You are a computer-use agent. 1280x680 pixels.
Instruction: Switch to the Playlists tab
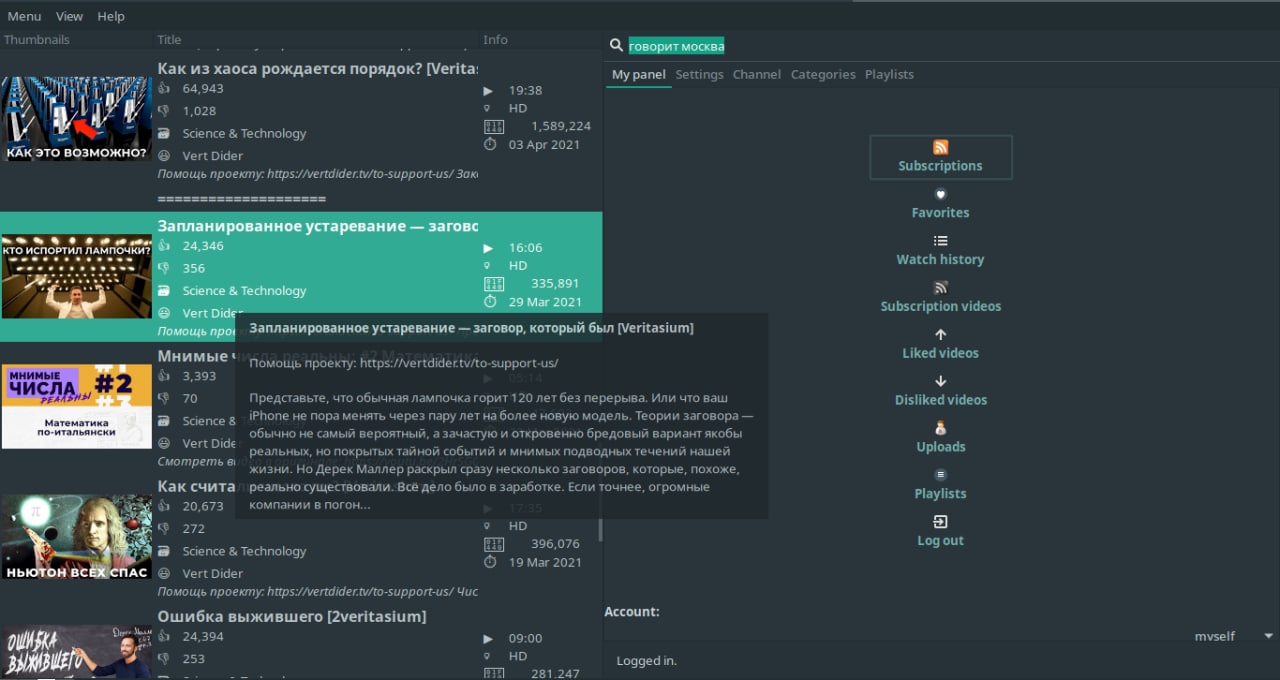[x=889, y=74]
